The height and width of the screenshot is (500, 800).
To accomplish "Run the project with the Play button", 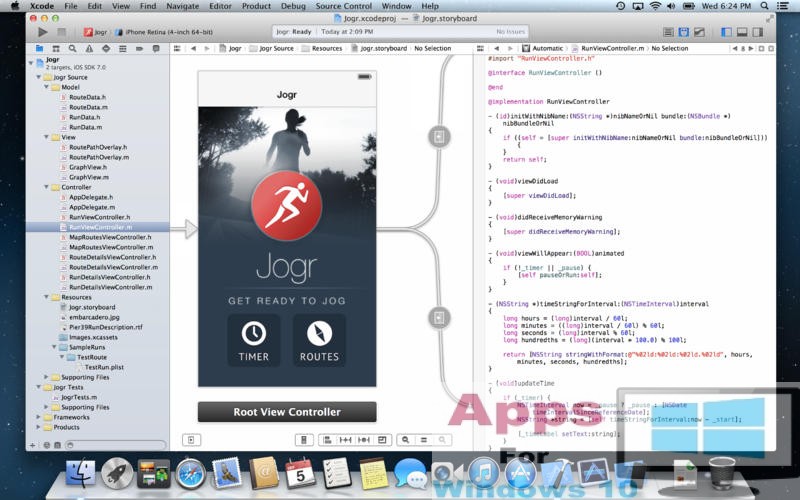I will point(43,32).
